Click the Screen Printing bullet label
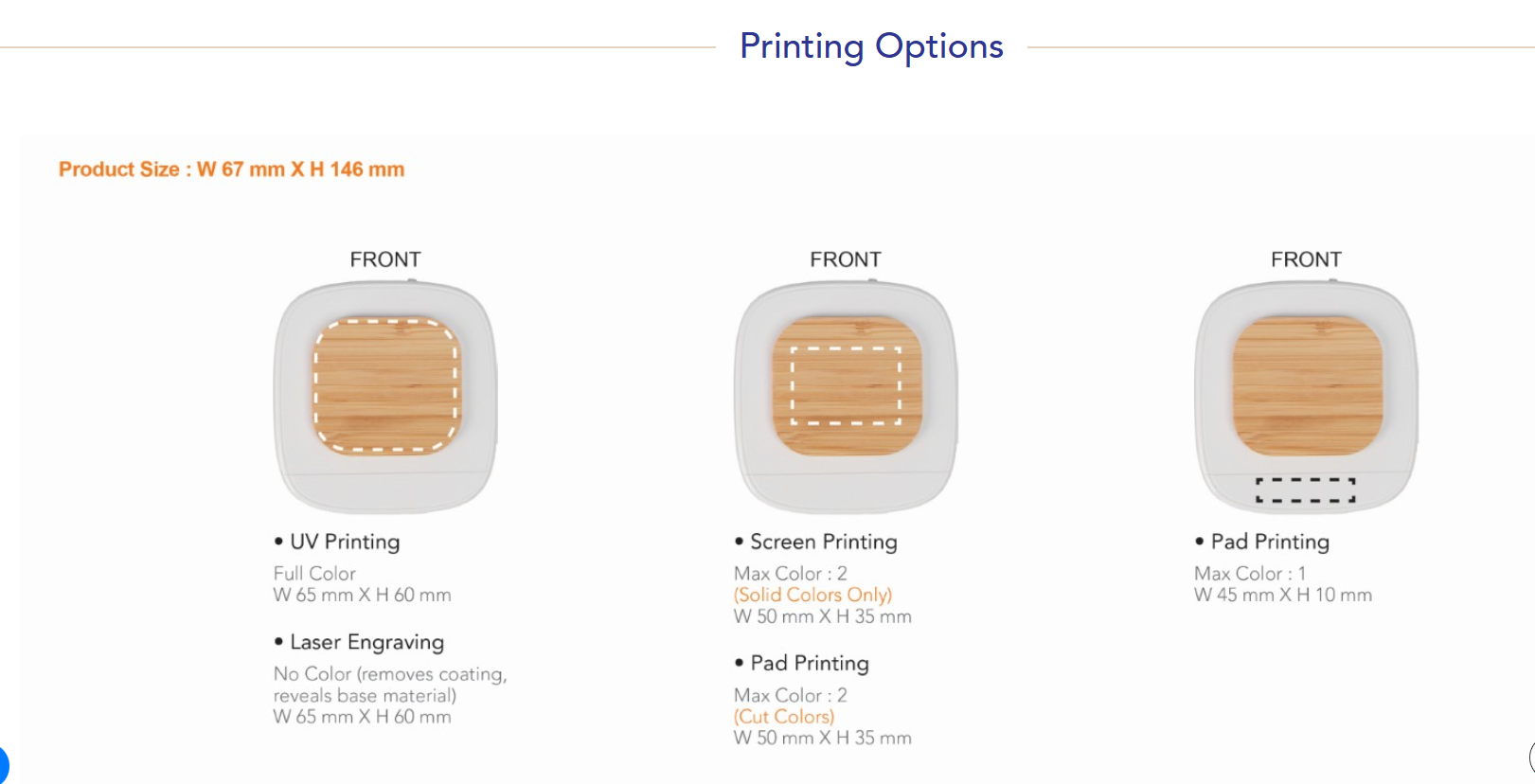 pyautogui.click(x=823, y=542)
